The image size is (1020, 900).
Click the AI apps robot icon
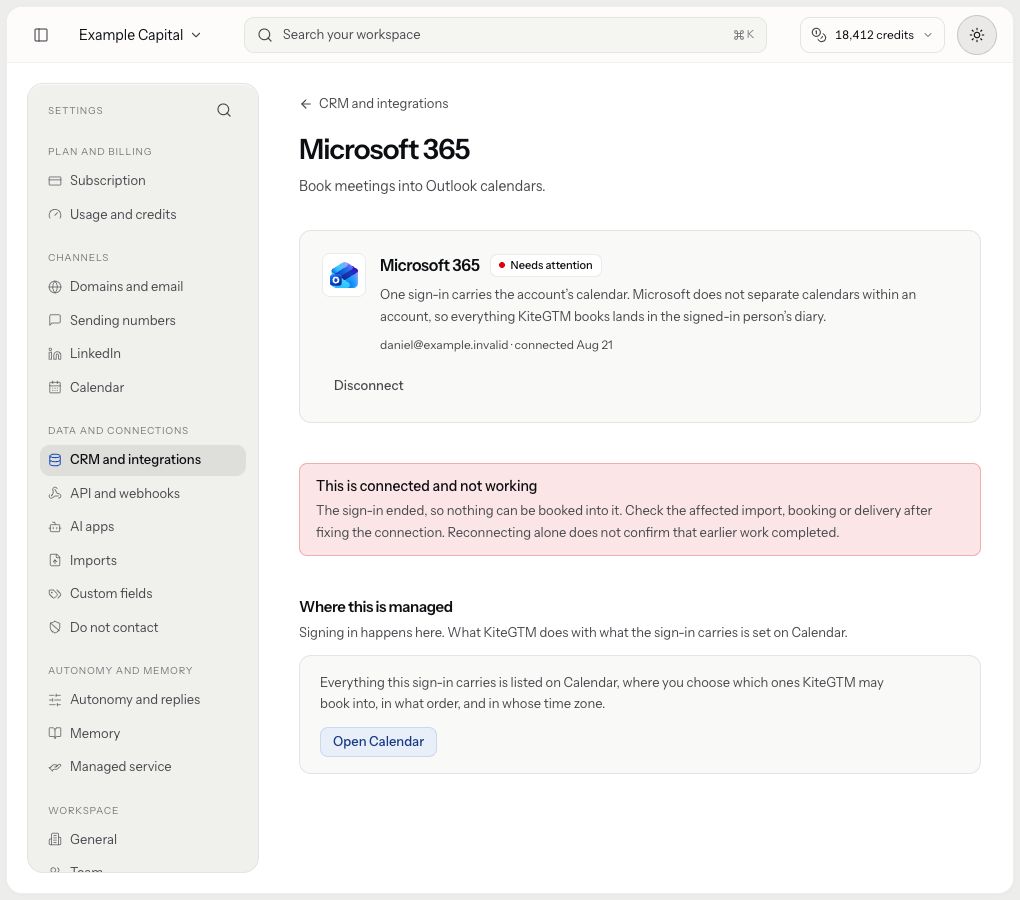click(x=55, y=527)
